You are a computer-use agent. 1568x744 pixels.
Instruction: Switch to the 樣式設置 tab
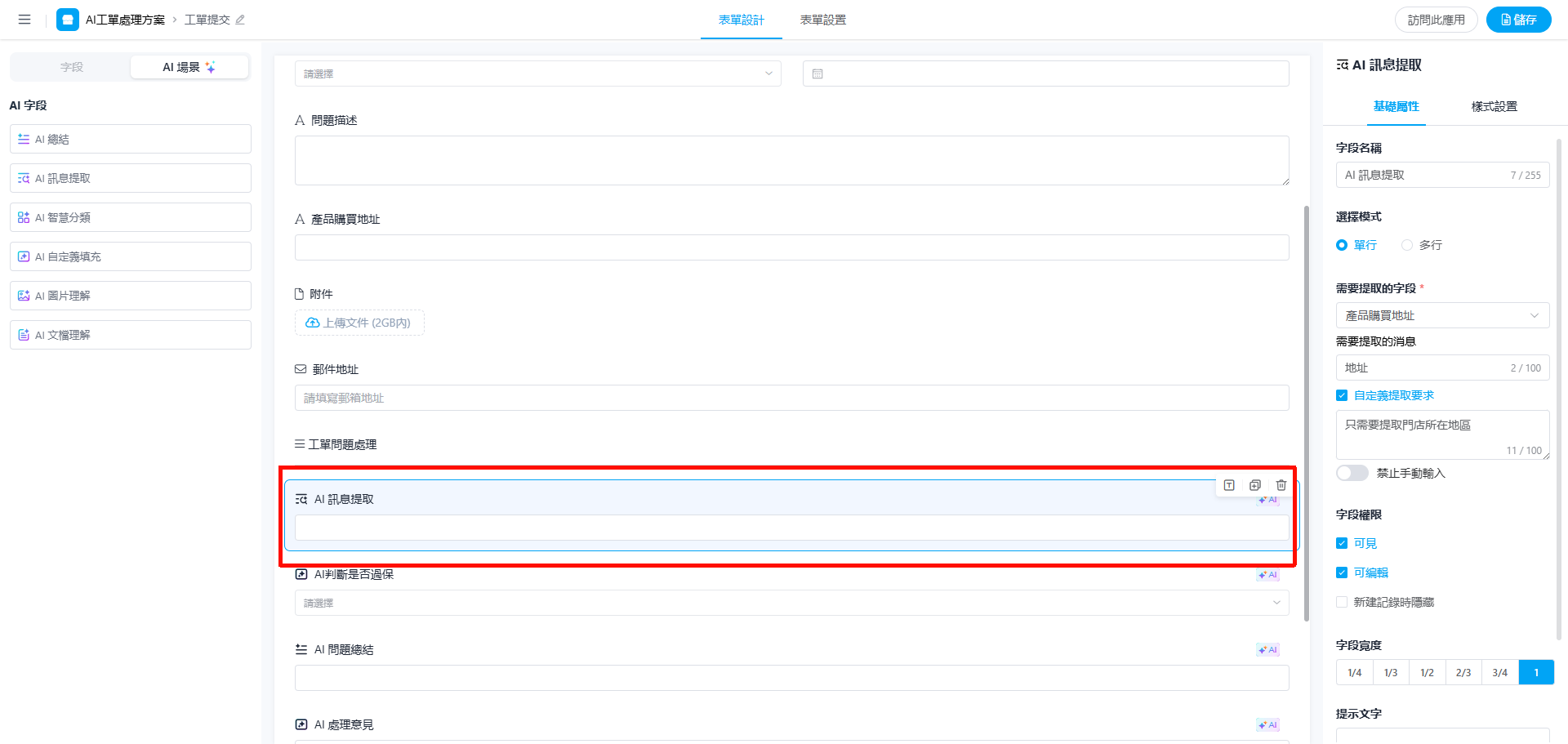pos(1494,106)
